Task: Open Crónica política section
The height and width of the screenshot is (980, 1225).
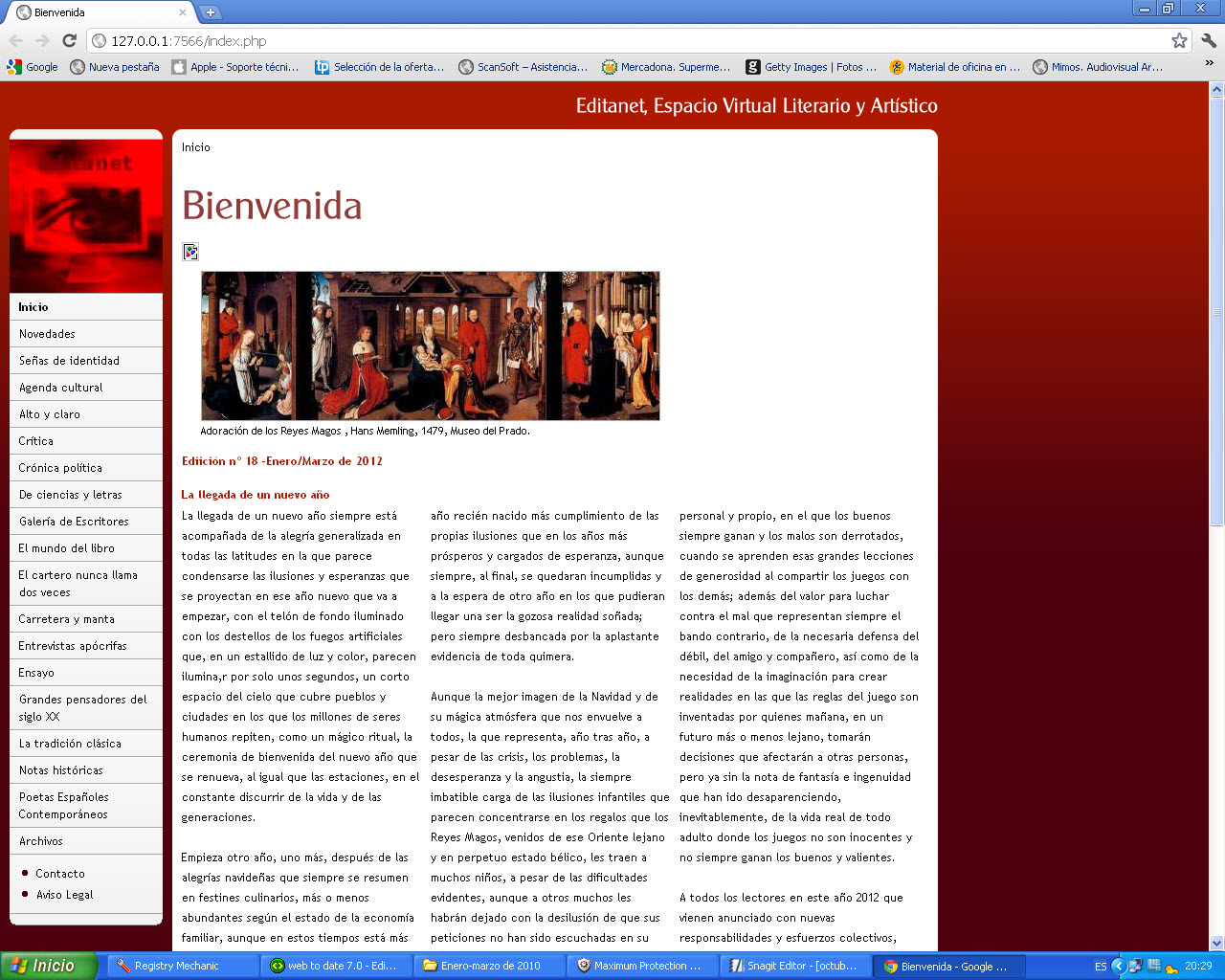Action: 86,468
